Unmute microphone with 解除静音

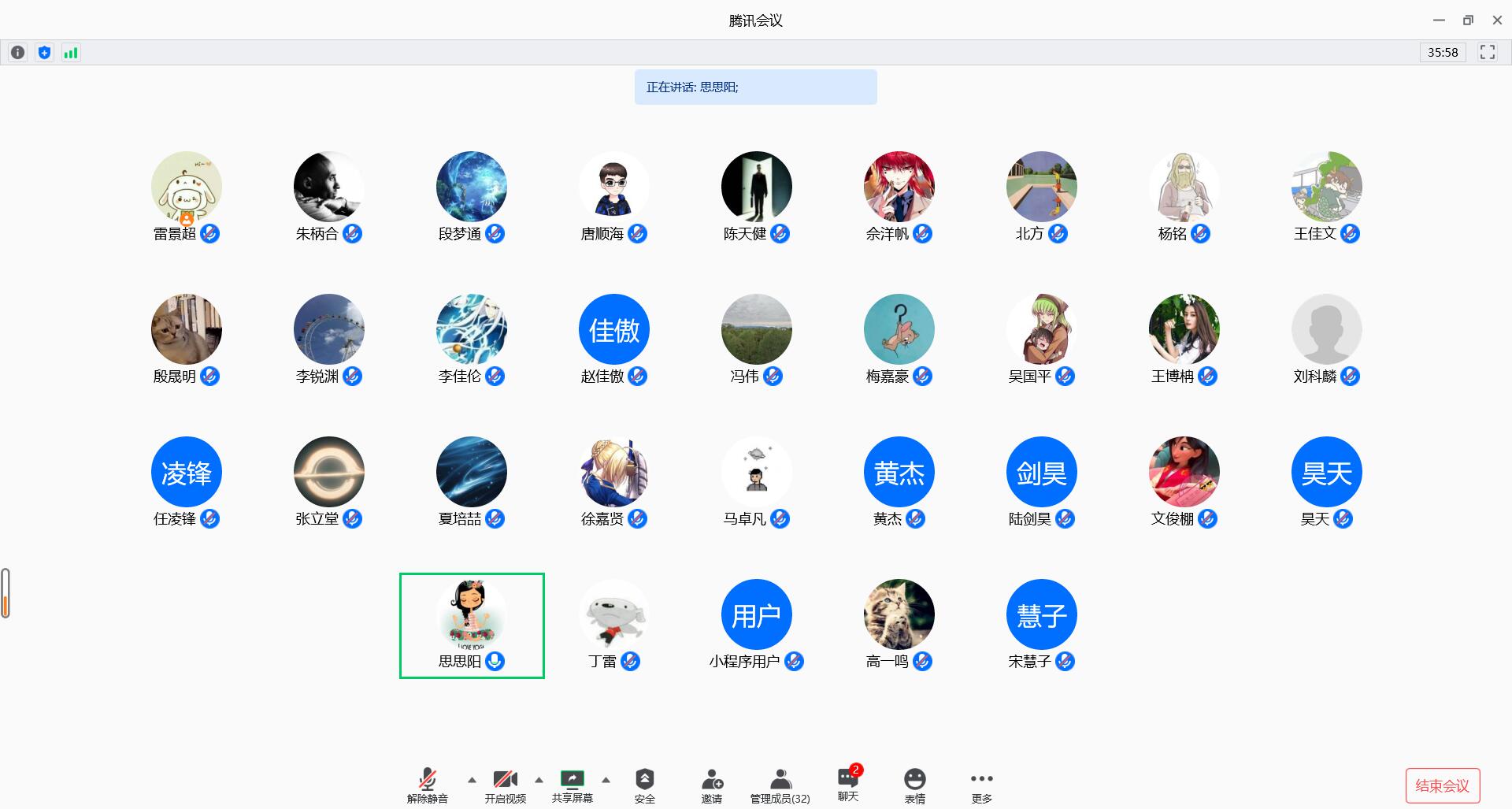427,785
